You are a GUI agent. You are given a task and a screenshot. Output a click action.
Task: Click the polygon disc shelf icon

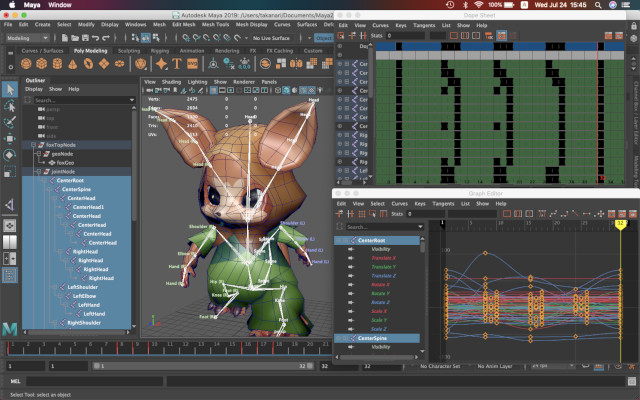[x=119, y=64]
